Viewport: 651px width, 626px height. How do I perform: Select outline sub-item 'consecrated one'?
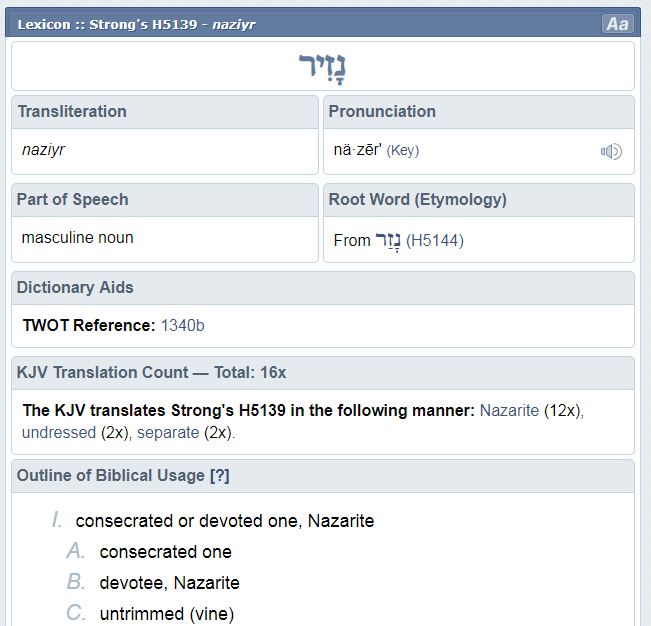[x=165, y=552]
